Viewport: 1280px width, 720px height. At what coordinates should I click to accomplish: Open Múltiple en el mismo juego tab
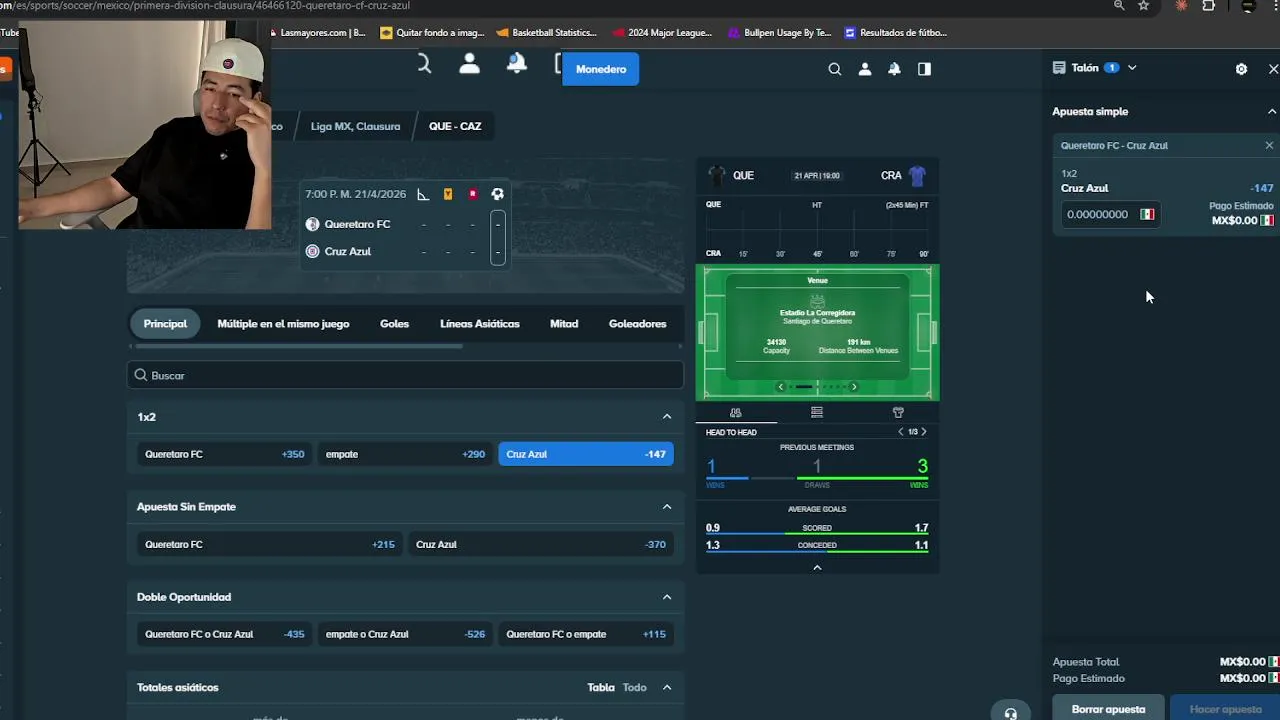tap(283, 324)
